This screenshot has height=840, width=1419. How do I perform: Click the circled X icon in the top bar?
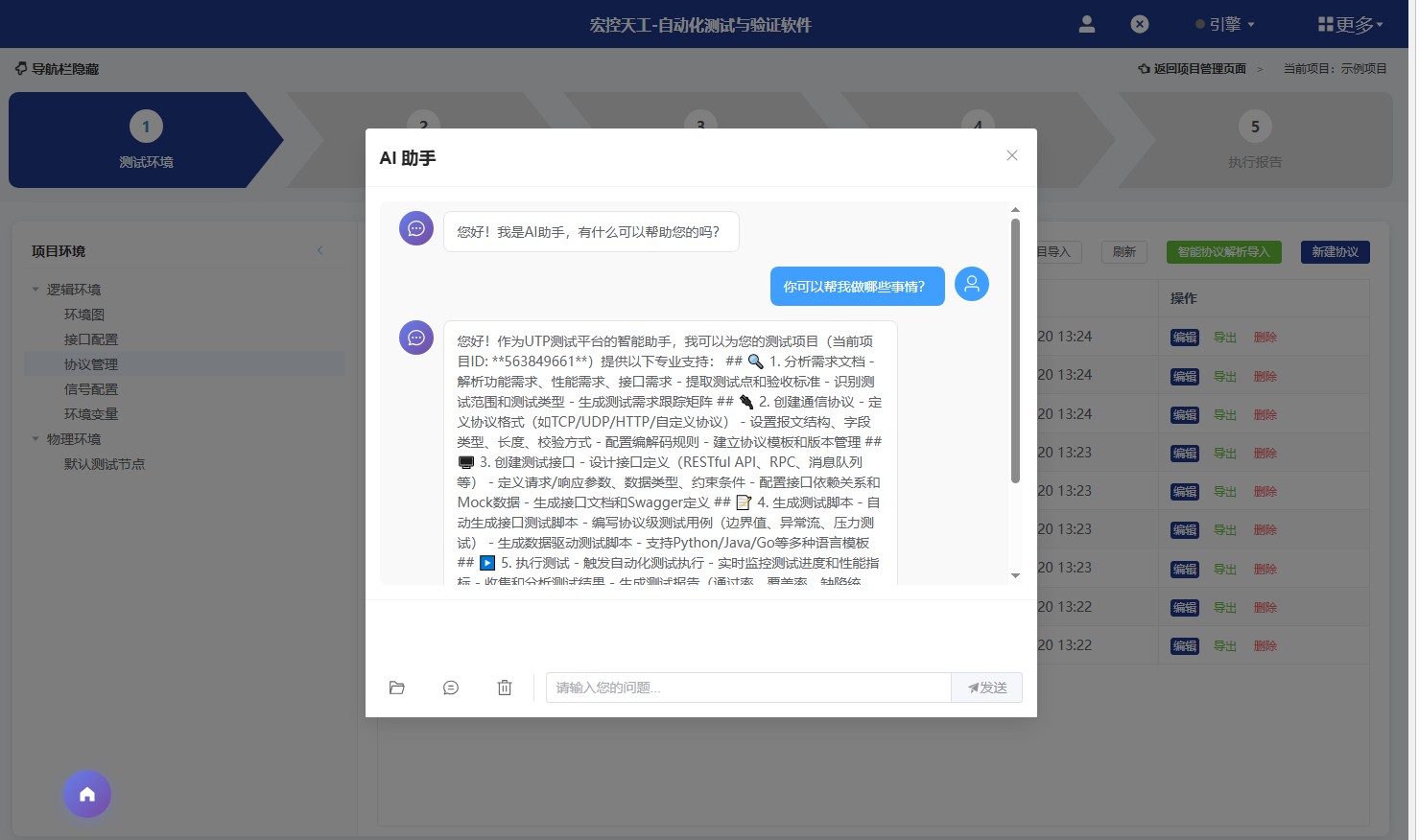1139,24
